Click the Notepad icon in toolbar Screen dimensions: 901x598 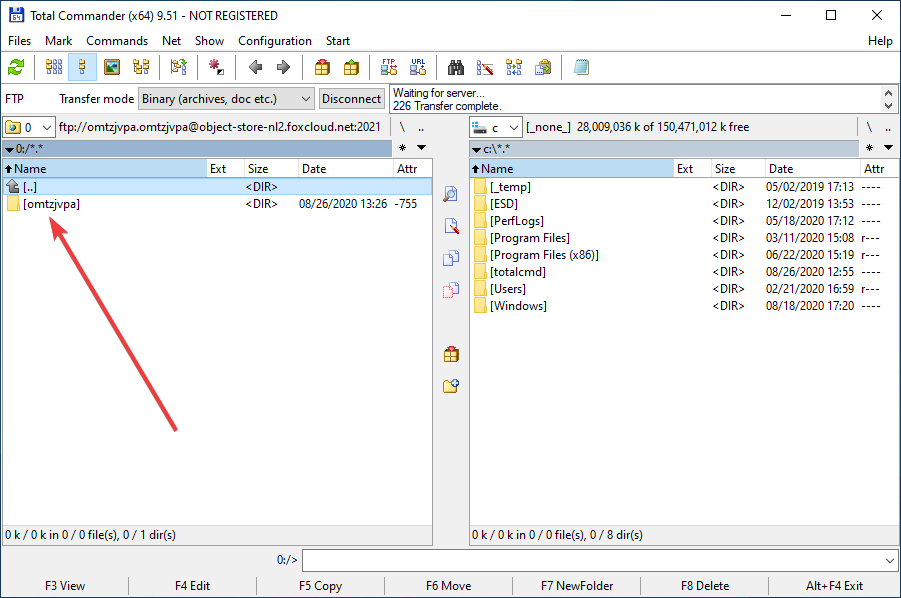pyautogui.click(x=581, y=68)
